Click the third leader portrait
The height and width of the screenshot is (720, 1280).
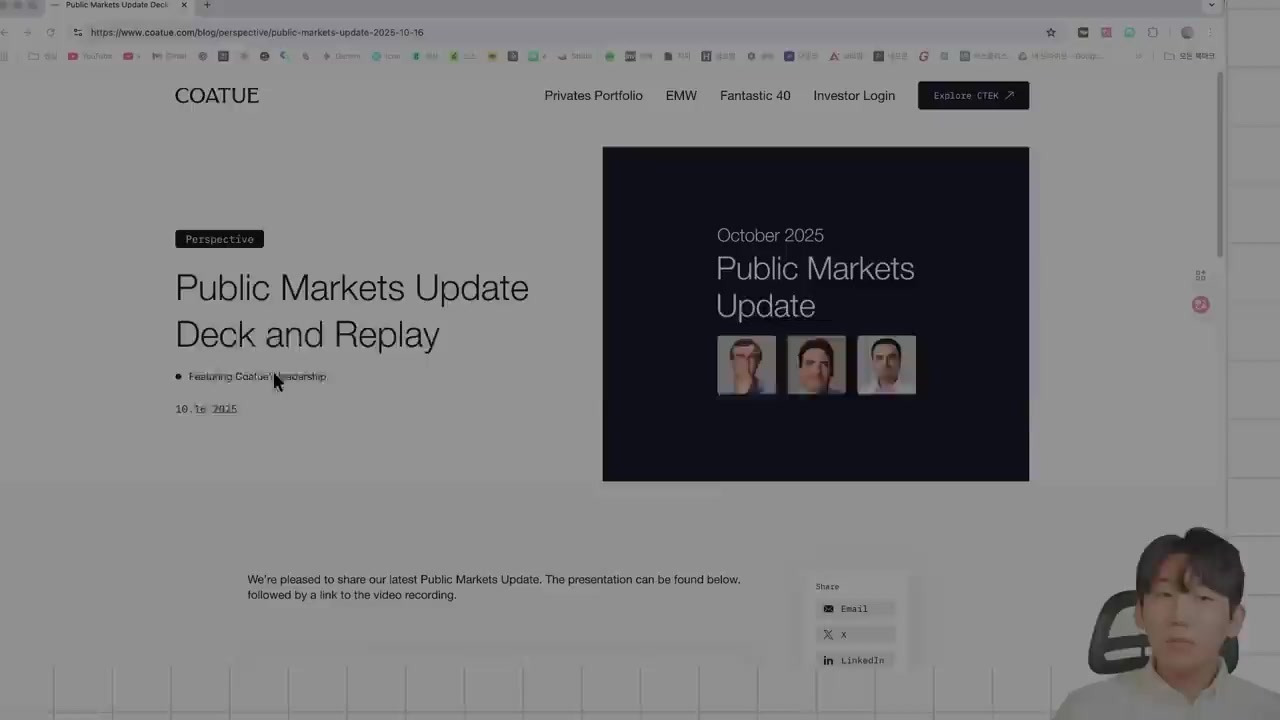(x=886, y=365)
